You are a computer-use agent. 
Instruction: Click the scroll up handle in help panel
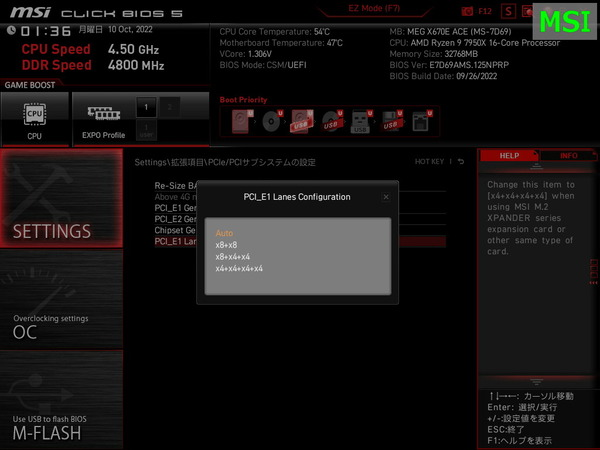point(536,166)
